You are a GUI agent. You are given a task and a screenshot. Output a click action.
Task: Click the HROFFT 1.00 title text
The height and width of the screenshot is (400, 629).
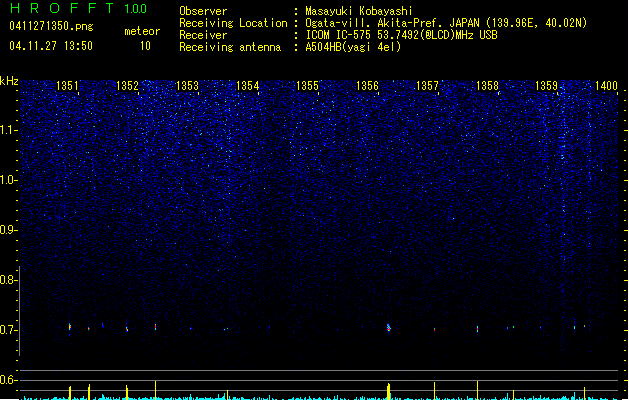78,8
